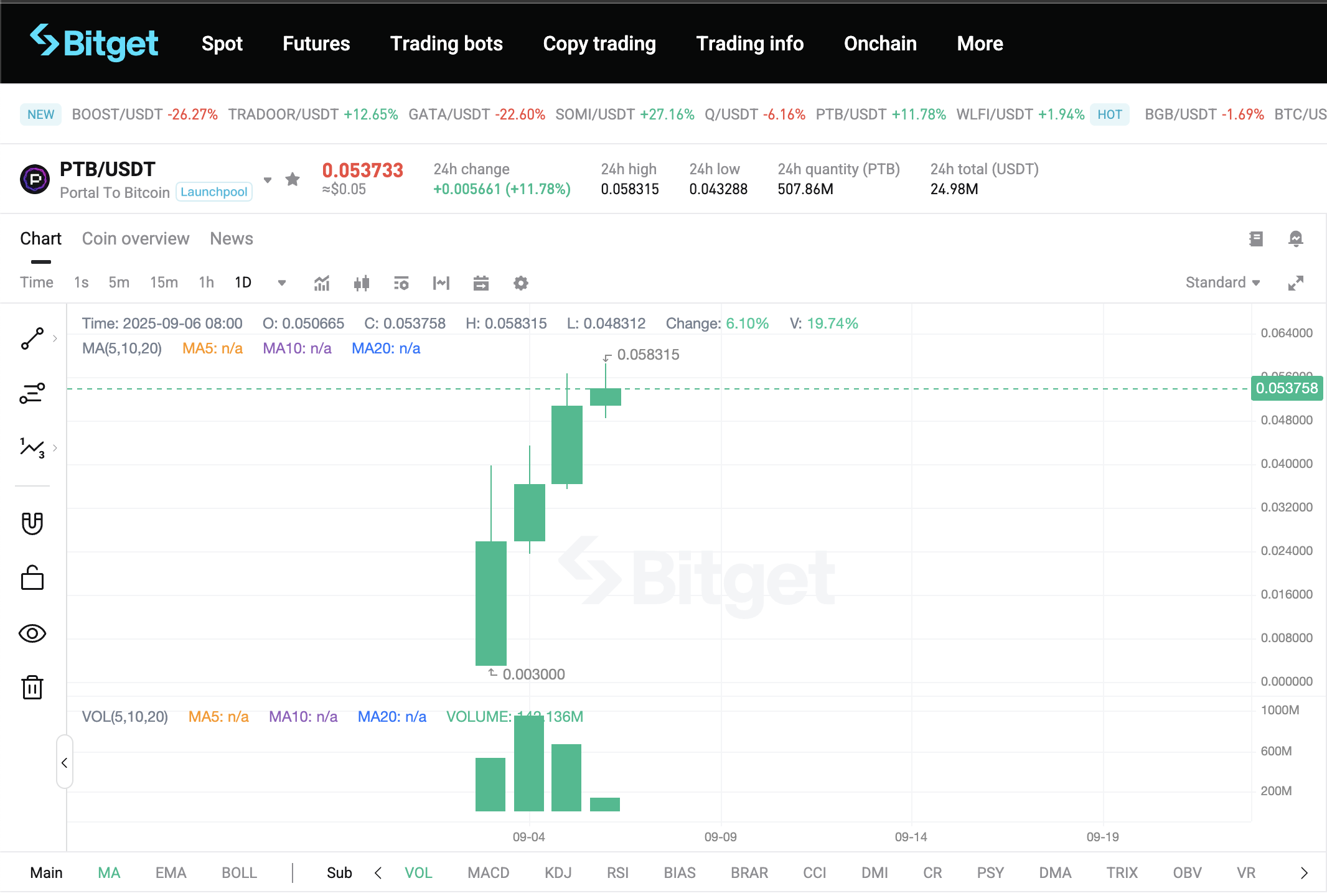Open the Standard chart mode dropdown
This screenshot has height=896, width=1327.
(x=1222, y=282)
